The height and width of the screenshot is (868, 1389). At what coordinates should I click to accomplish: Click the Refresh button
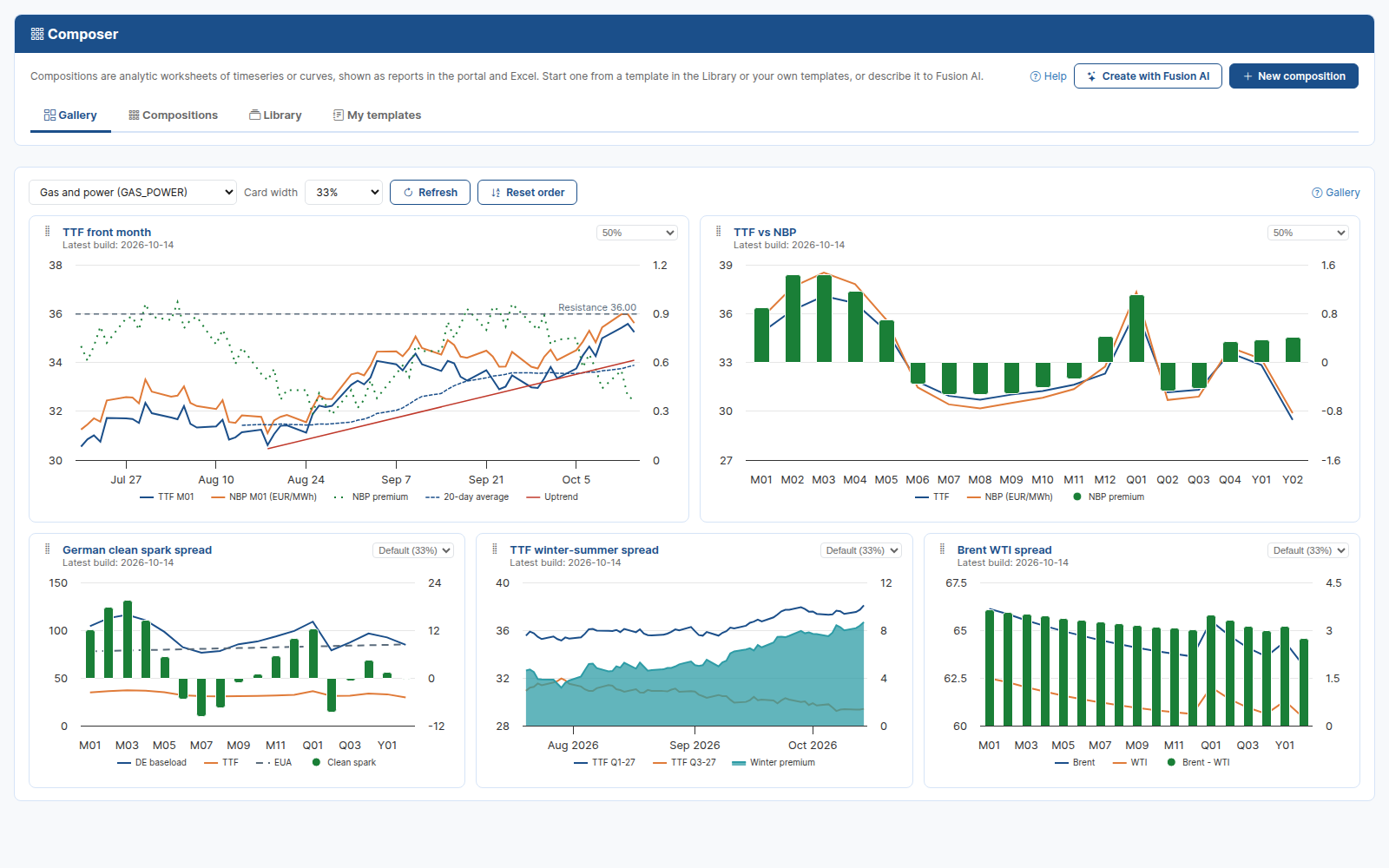tap(430, 193)
